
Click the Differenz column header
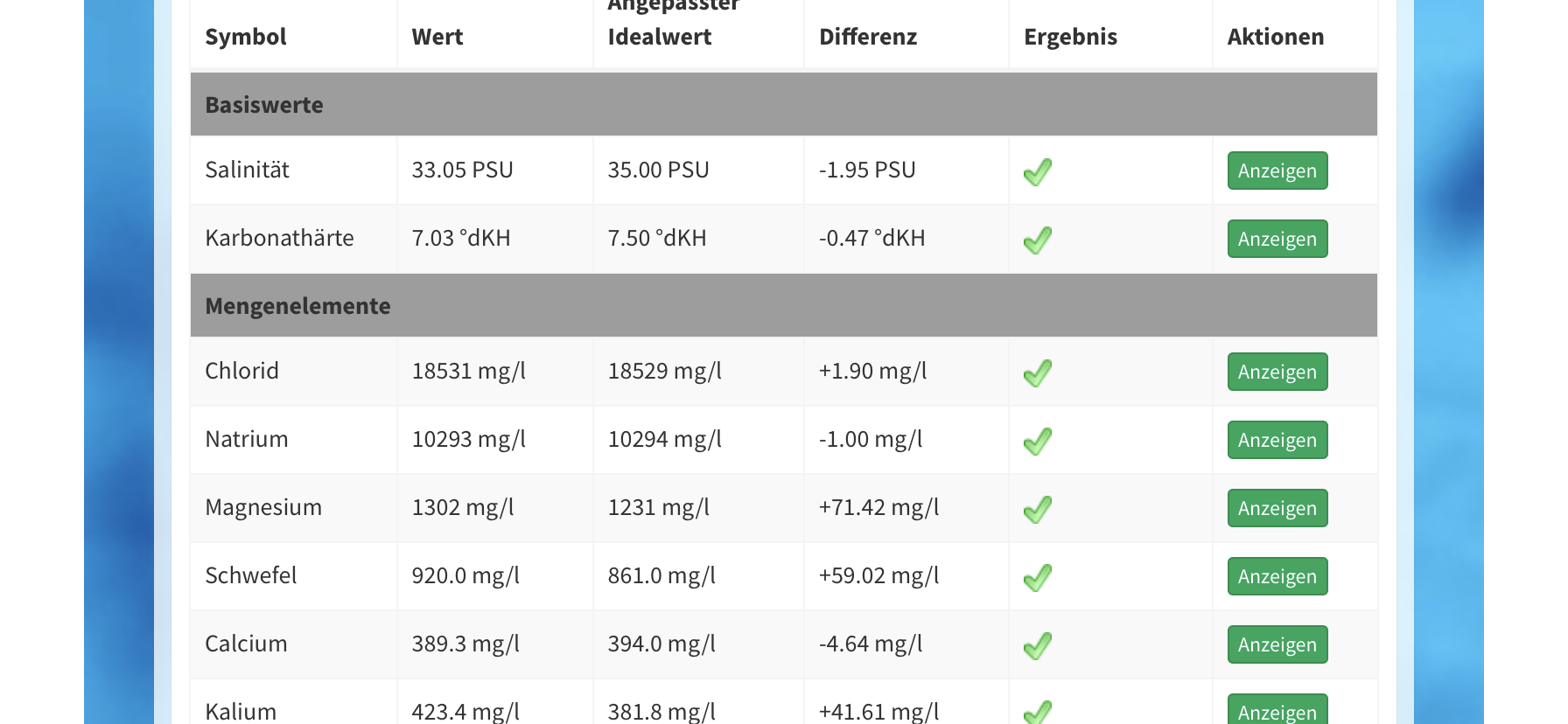click(868, 37)
